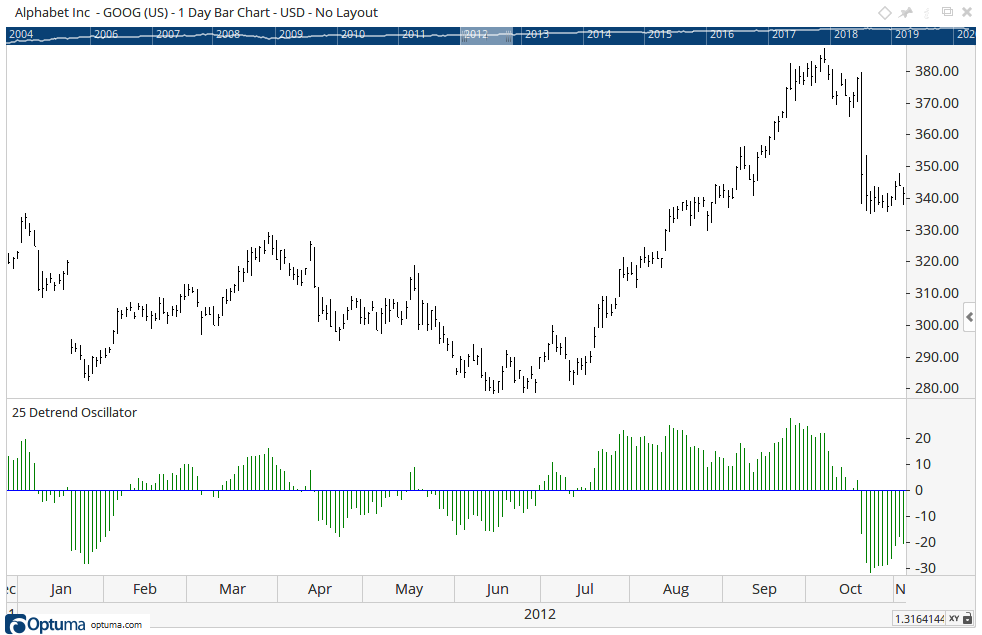The image size is (982, 635).
Task: Click the 2012 year label on time axis
Action: coord(540,614)
